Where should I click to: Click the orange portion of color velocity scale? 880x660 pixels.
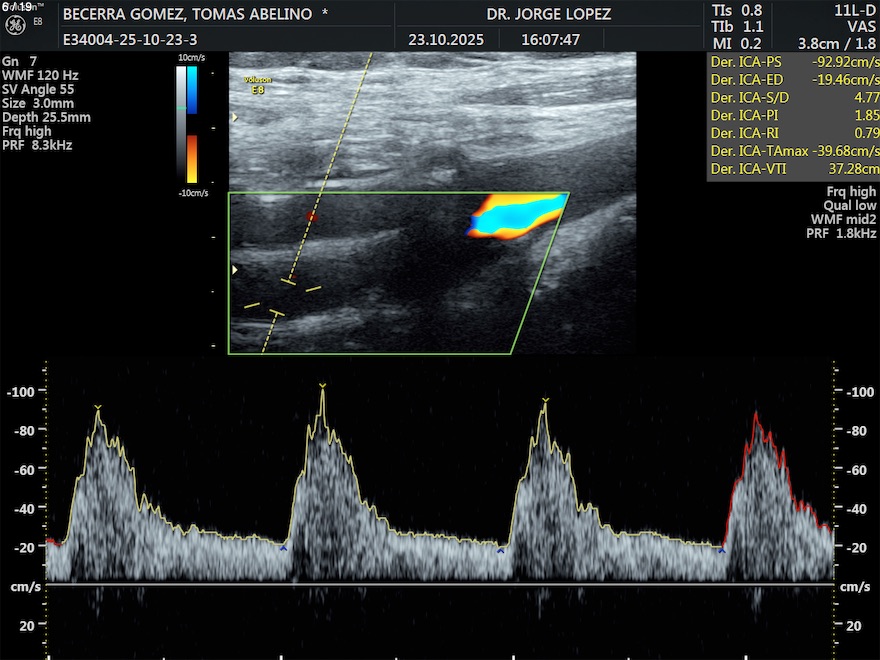[191, 158]
